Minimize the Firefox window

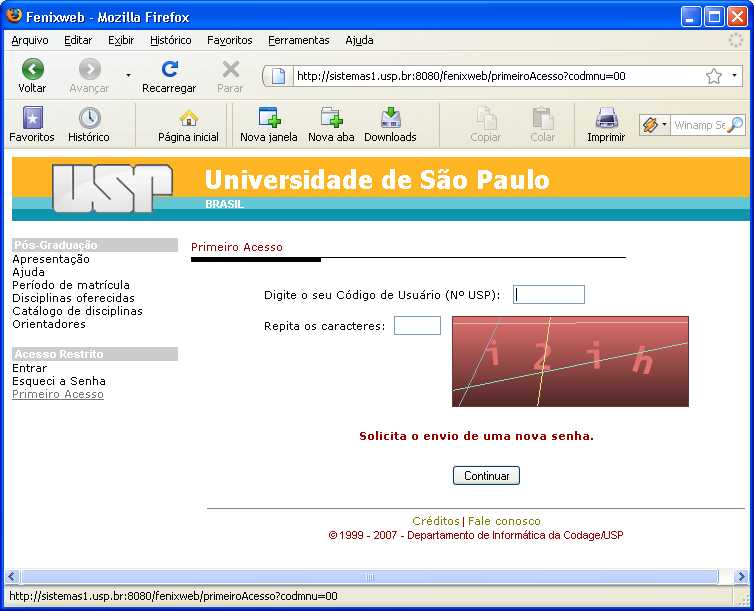point(691,17)
